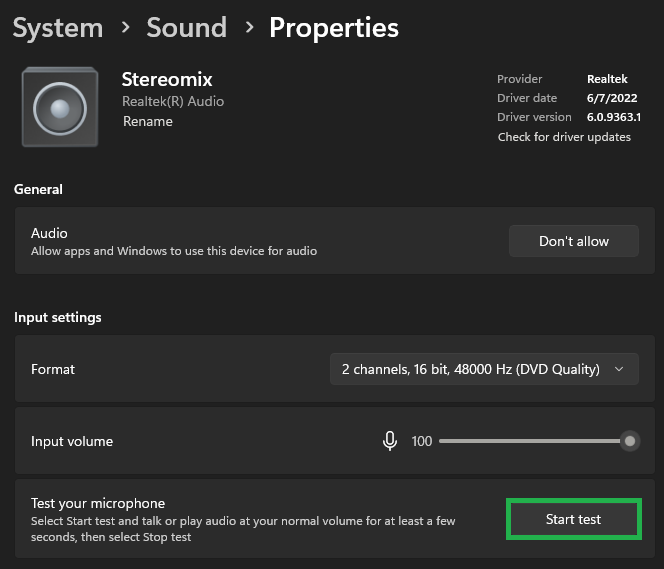Open the 2 channels, 16 bit format combo box
This screenshot has width=664, height=569.
coord(471,369)
